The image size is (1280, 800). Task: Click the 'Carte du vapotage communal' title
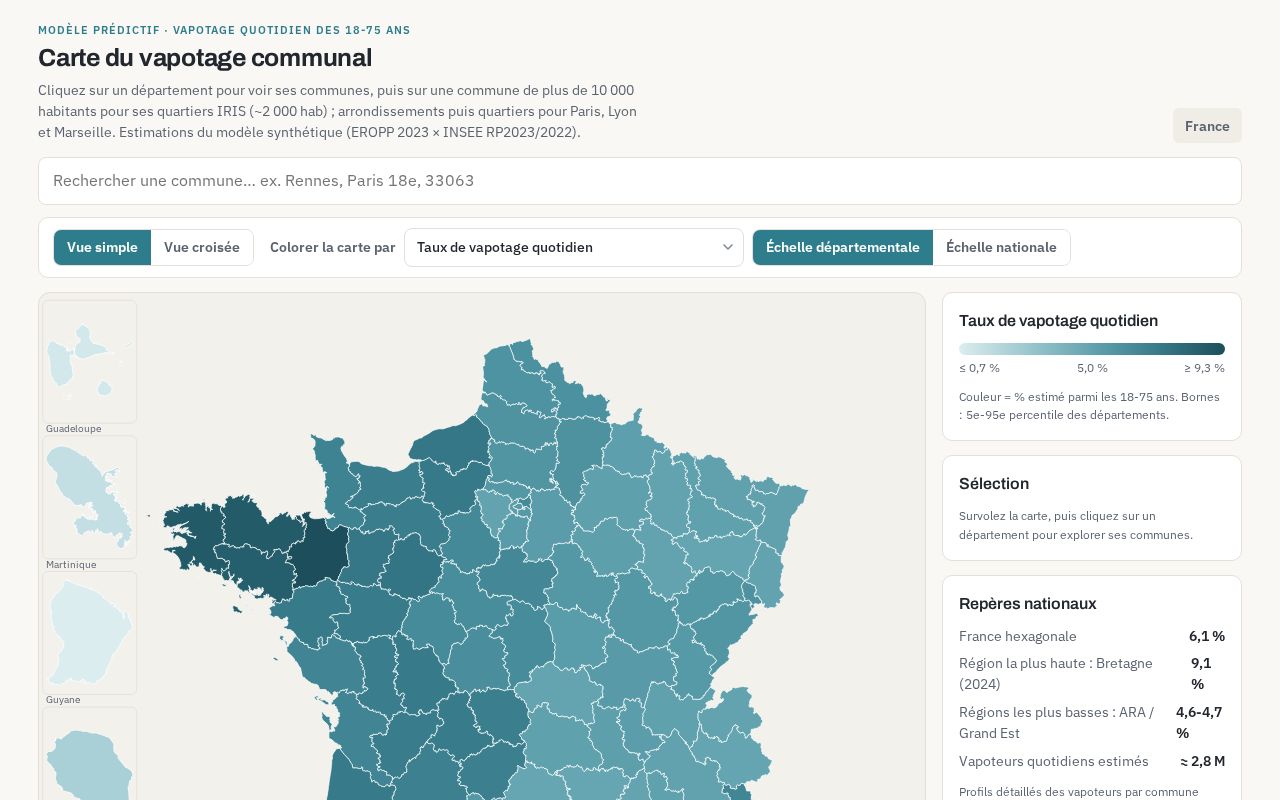pyautogui.click(x=205, y=58)
